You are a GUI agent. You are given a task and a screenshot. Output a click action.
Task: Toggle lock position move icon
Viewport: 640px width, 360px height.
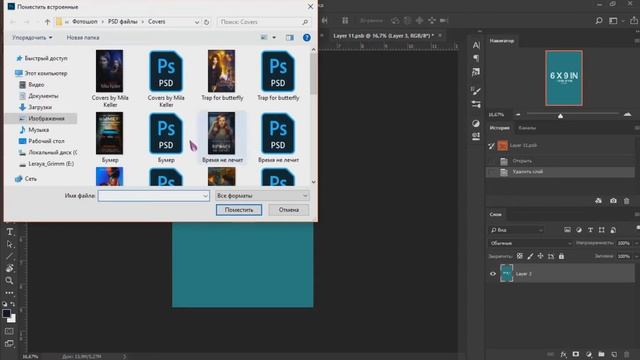coord(540,256)
